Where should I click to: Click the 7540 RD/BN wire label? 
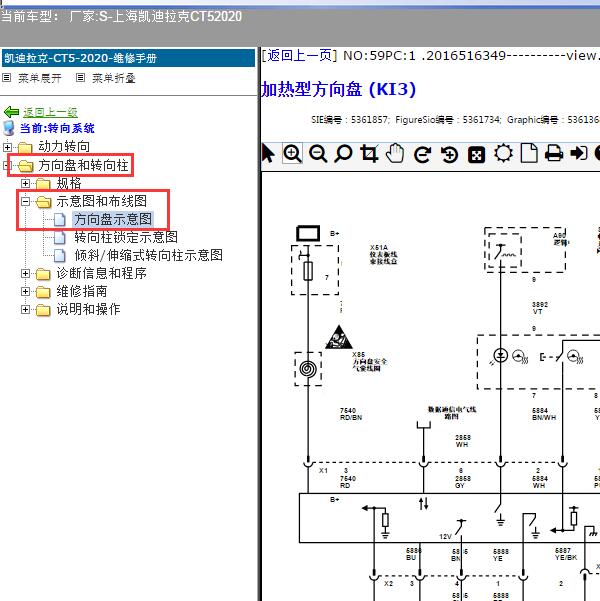click(x=350, y=414)
